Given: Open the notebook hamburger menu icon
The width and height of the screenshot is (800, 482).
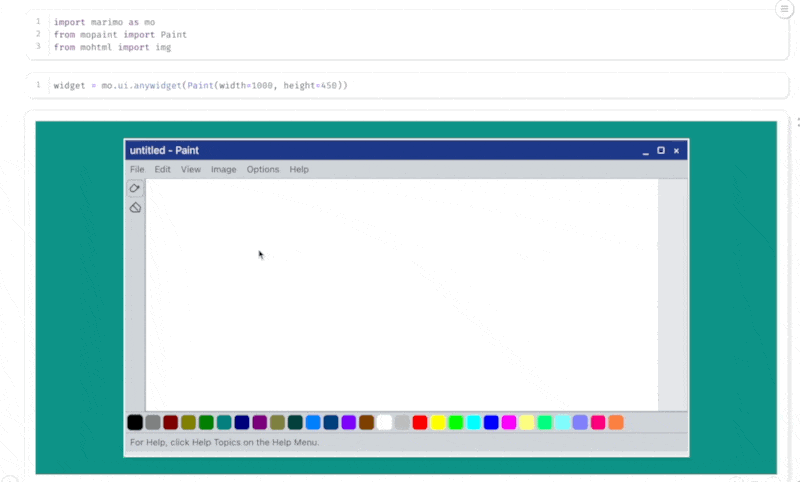Looking at the screenshot, I should (785, 9).
